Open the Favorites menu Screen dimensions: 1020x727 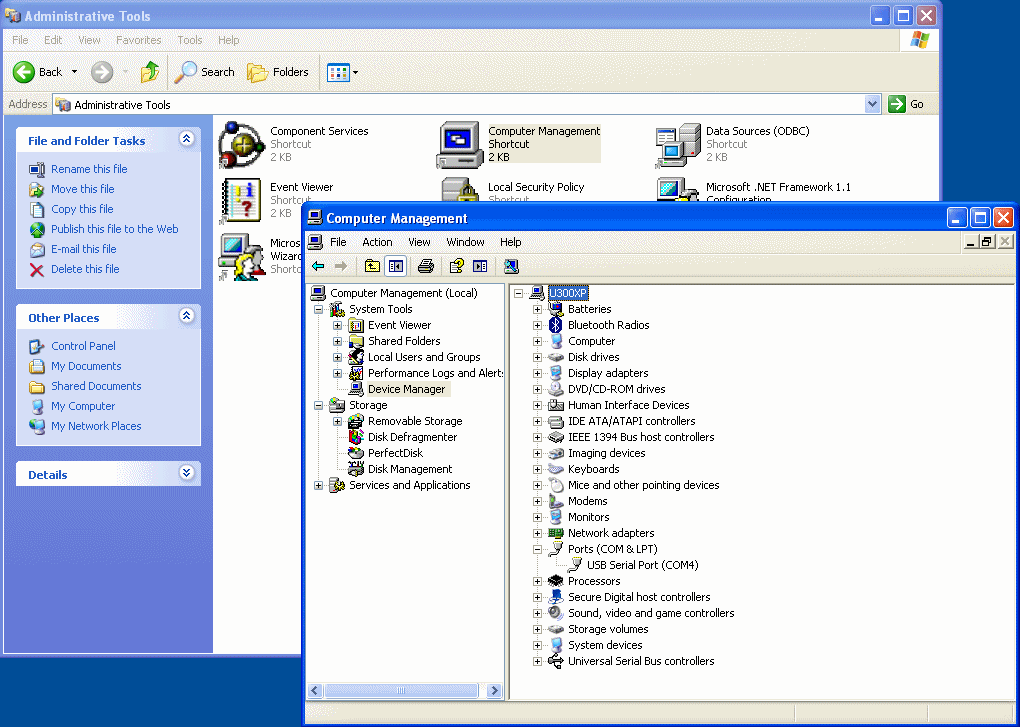coord(139,40)
